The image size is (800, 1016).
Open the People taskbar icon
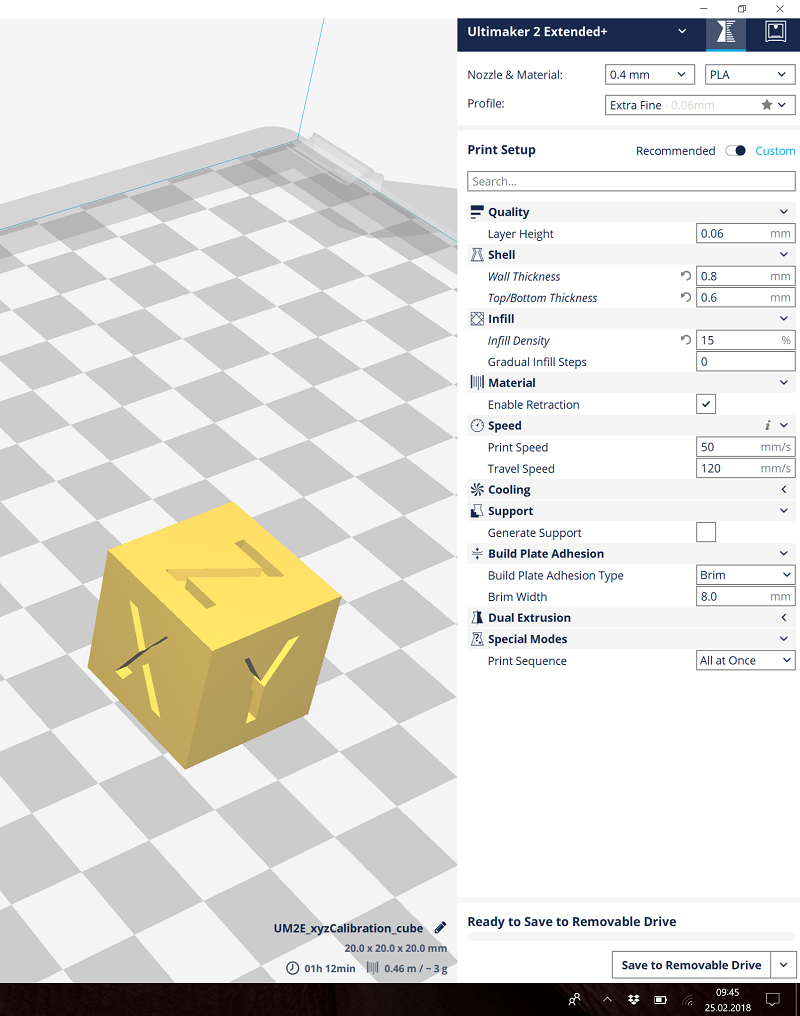(x=574, y=999)
